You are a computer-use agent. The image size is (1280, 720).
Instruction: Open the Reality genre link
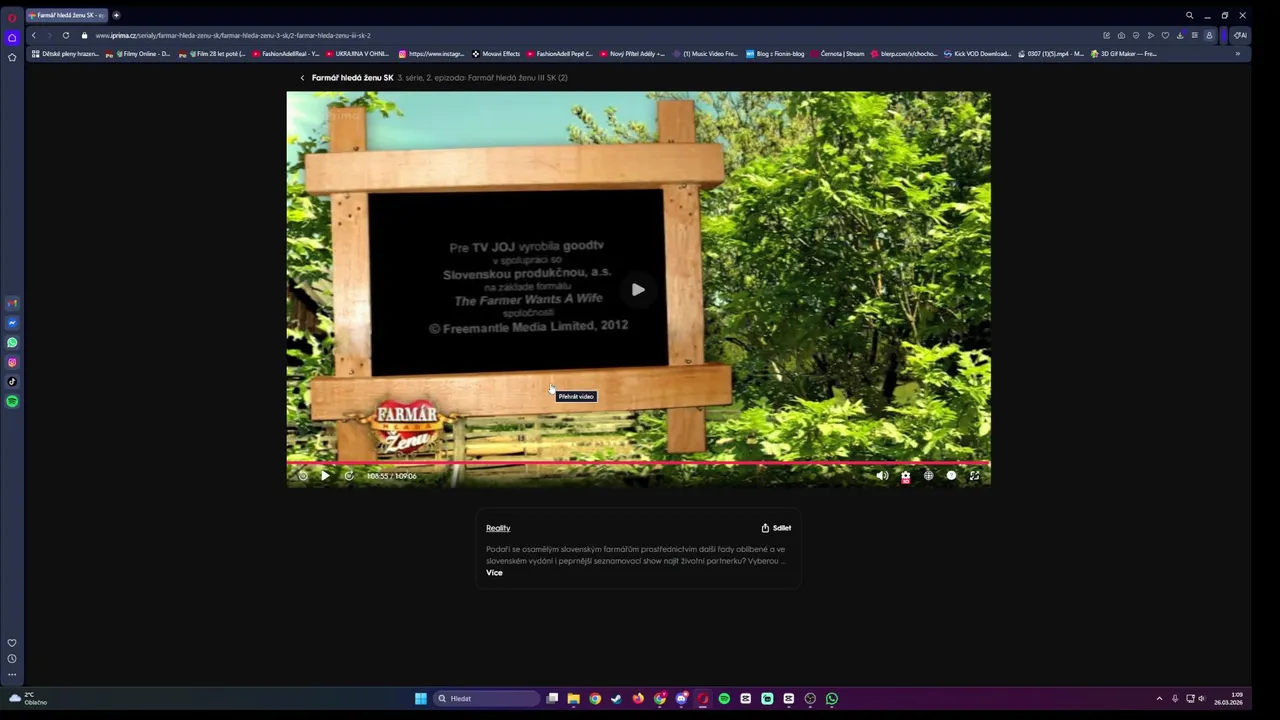coord(498,528)
